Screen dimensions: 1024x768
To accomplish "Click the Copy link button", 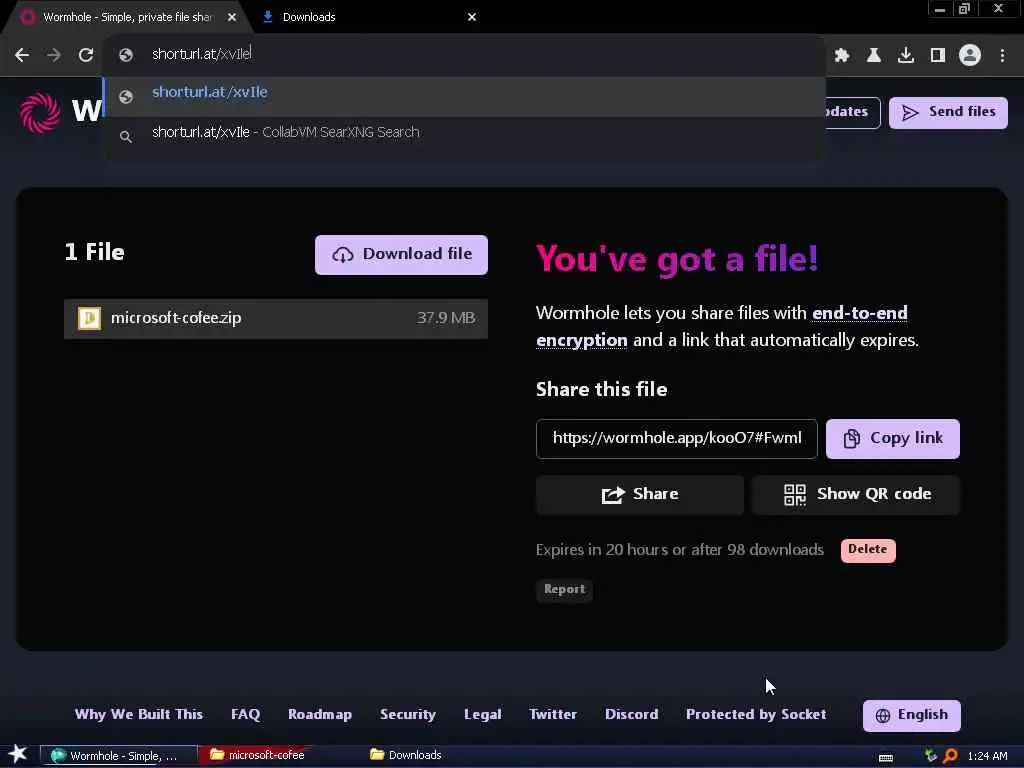I will (x=893, y=439).
